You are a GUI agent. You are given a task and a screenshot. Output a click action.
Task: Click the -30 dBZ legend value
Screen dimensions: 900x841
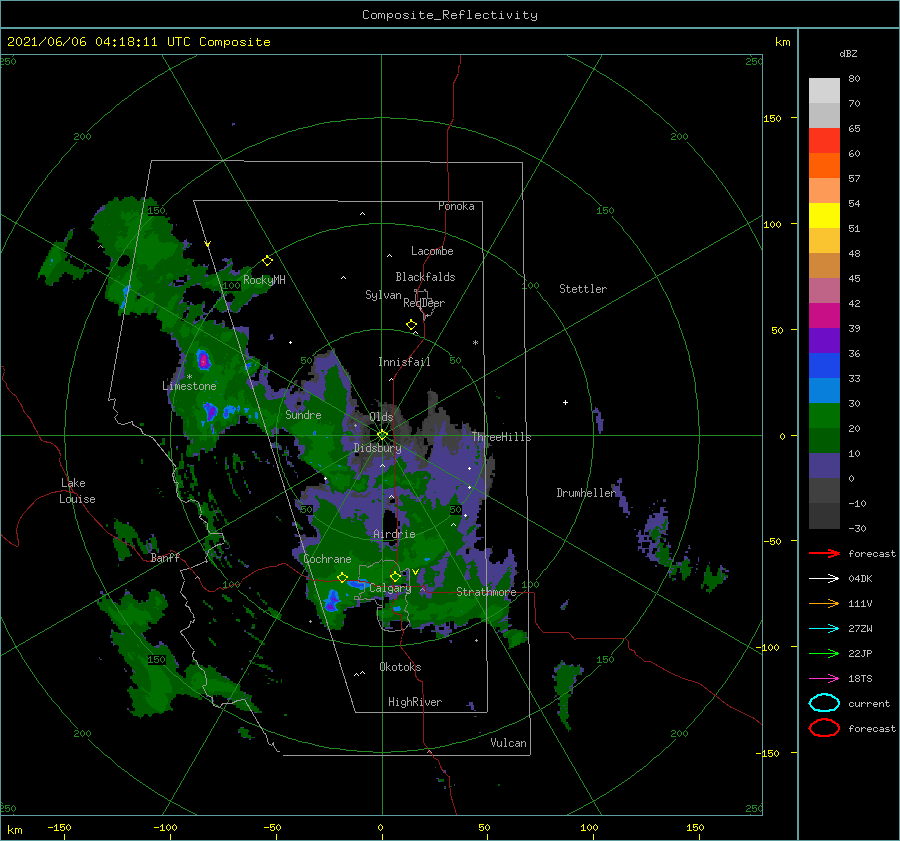[858, 528]
